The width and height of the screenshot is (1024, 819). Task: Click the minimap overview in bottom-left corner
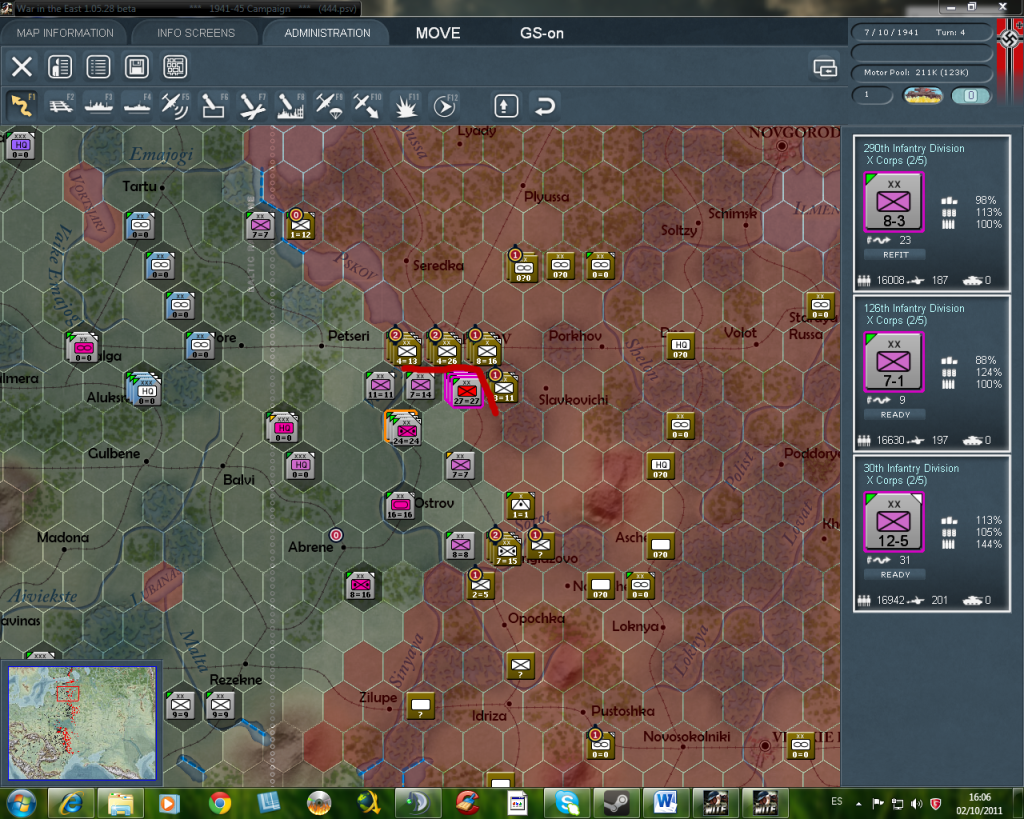[82, 722]
